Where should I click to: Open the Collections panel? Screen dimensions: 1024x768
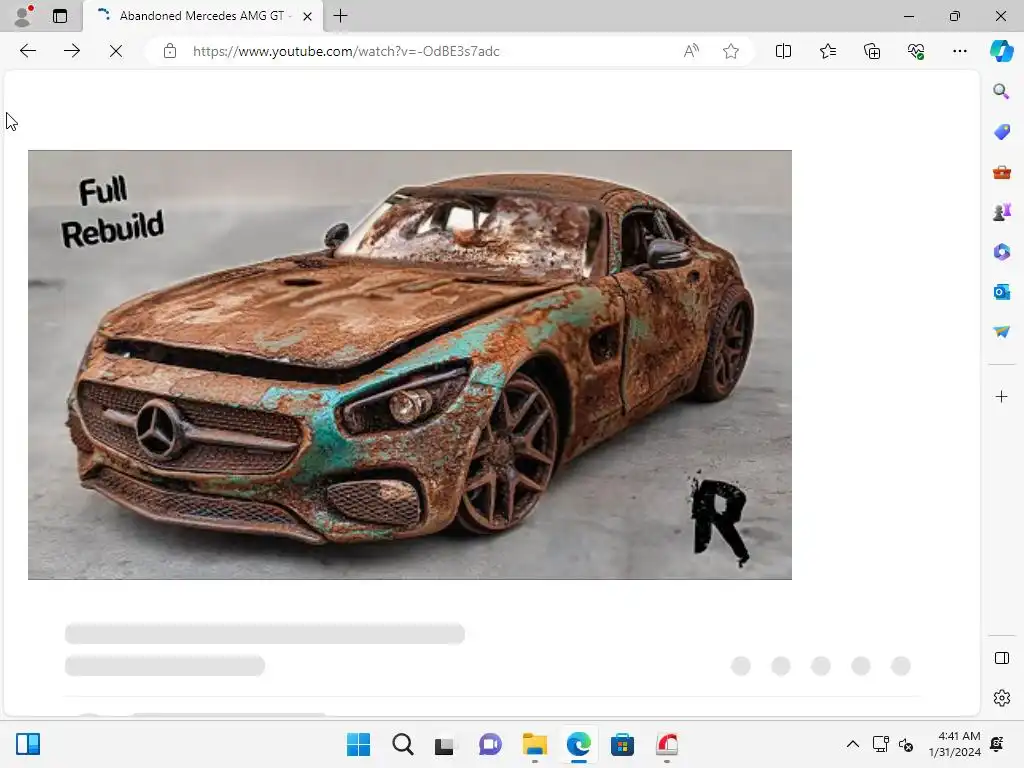click(872, 51)
